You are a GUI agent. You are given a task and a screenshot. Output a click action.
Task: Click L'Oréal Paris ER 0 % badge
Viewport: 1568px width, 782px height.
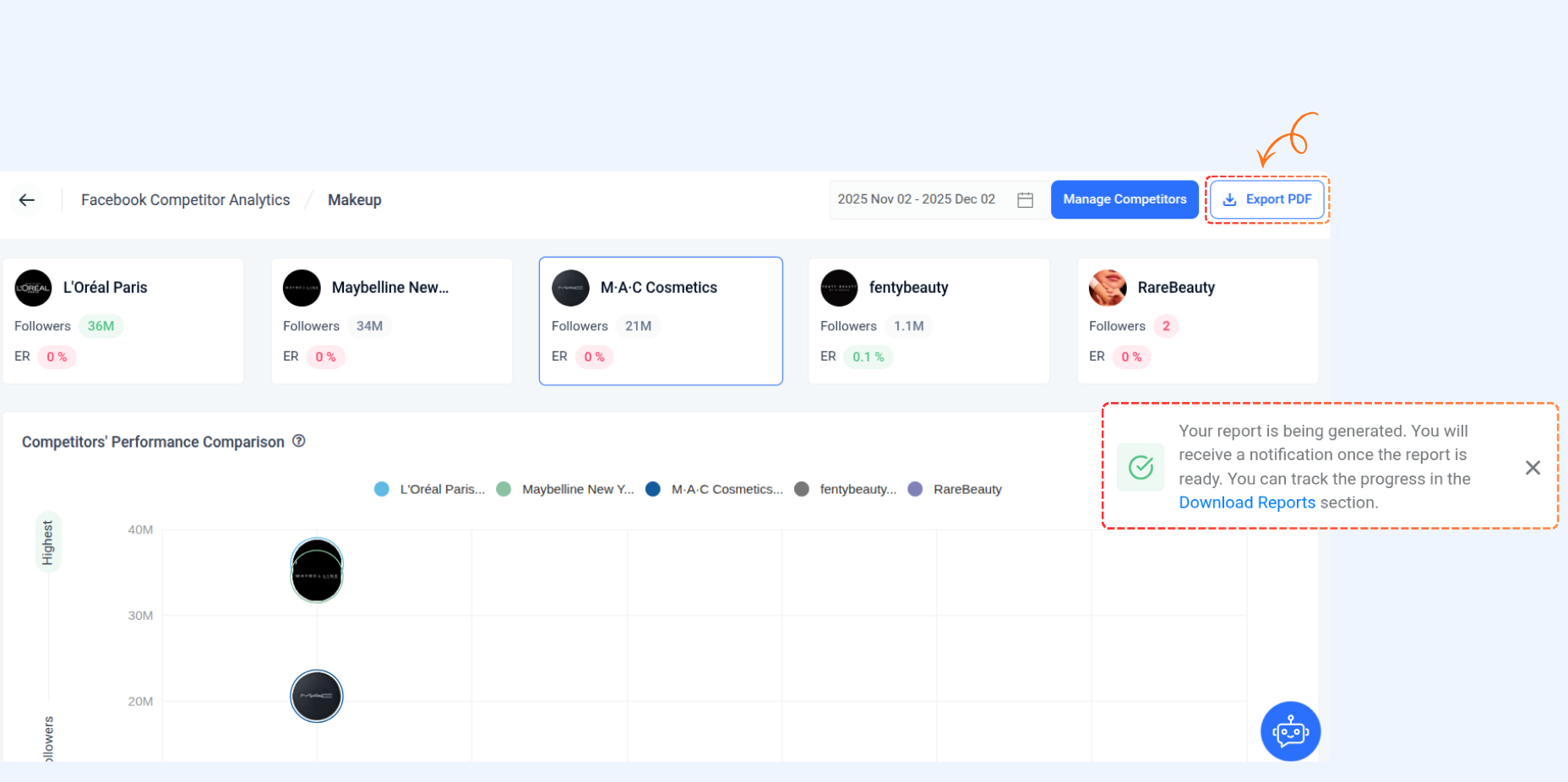click(57, 357)
